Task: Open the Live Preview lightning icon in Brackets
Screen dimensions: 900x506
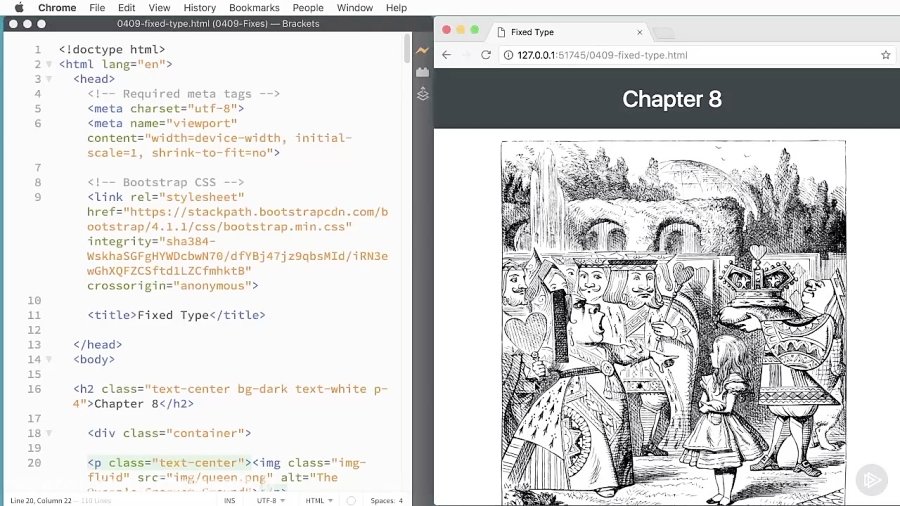Action: coord(422,50)
